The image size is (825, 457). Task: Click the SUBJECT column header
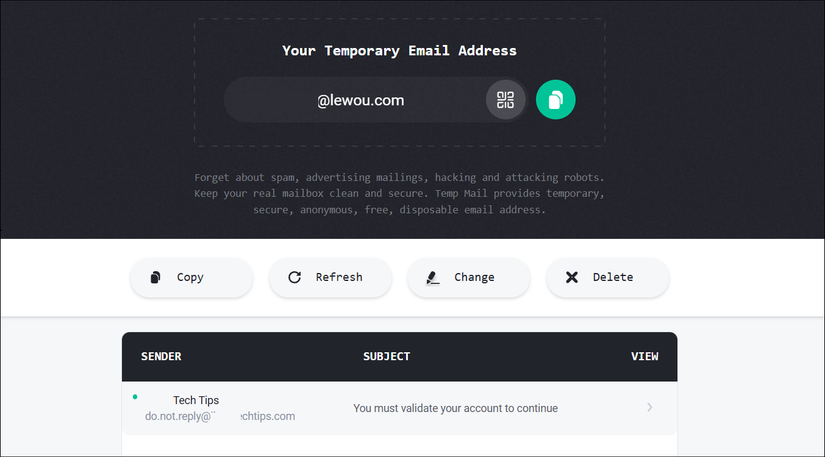(386, 356)
